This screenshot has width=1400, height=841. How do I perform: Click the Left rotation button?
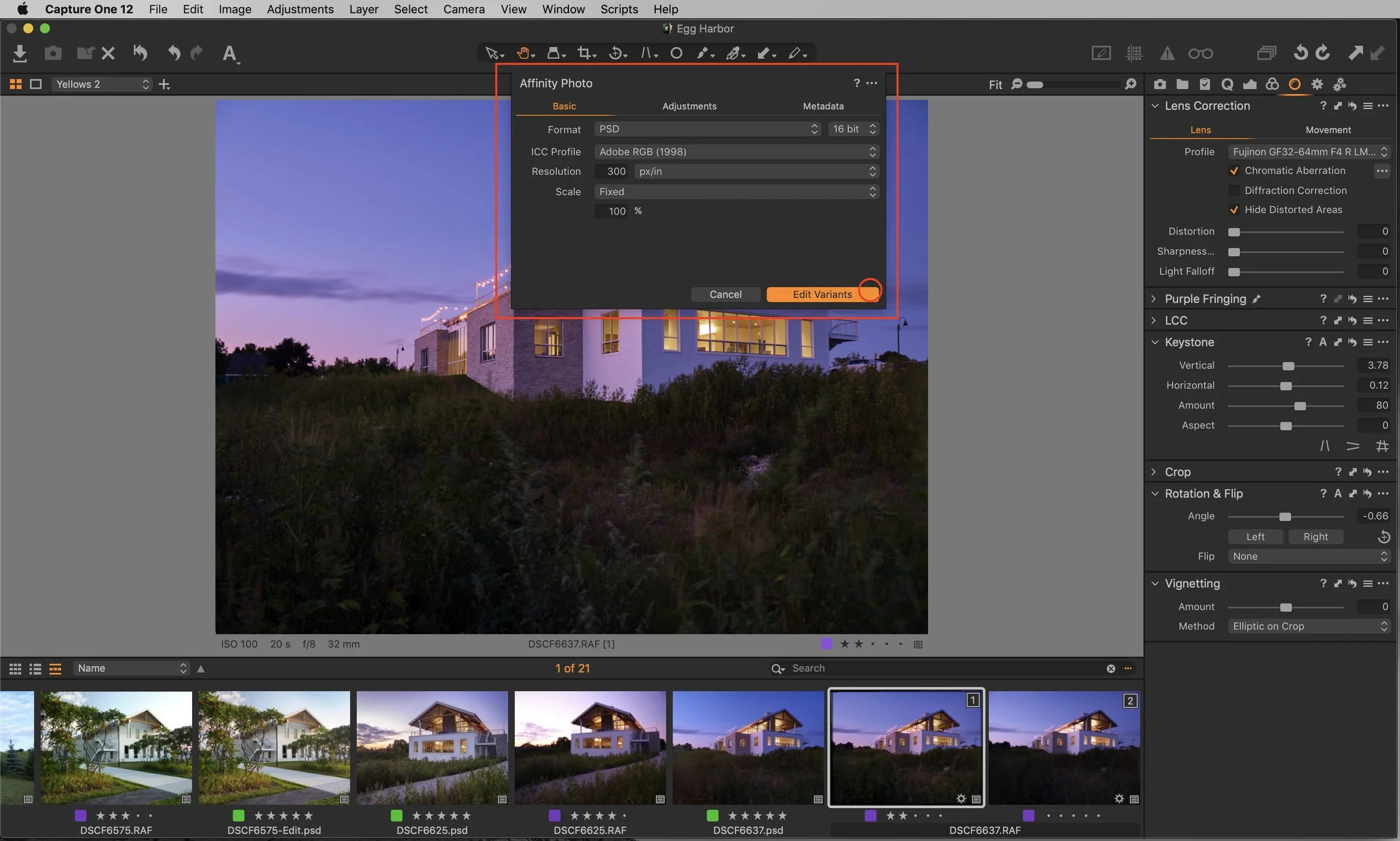click(x=1255, y=537)
